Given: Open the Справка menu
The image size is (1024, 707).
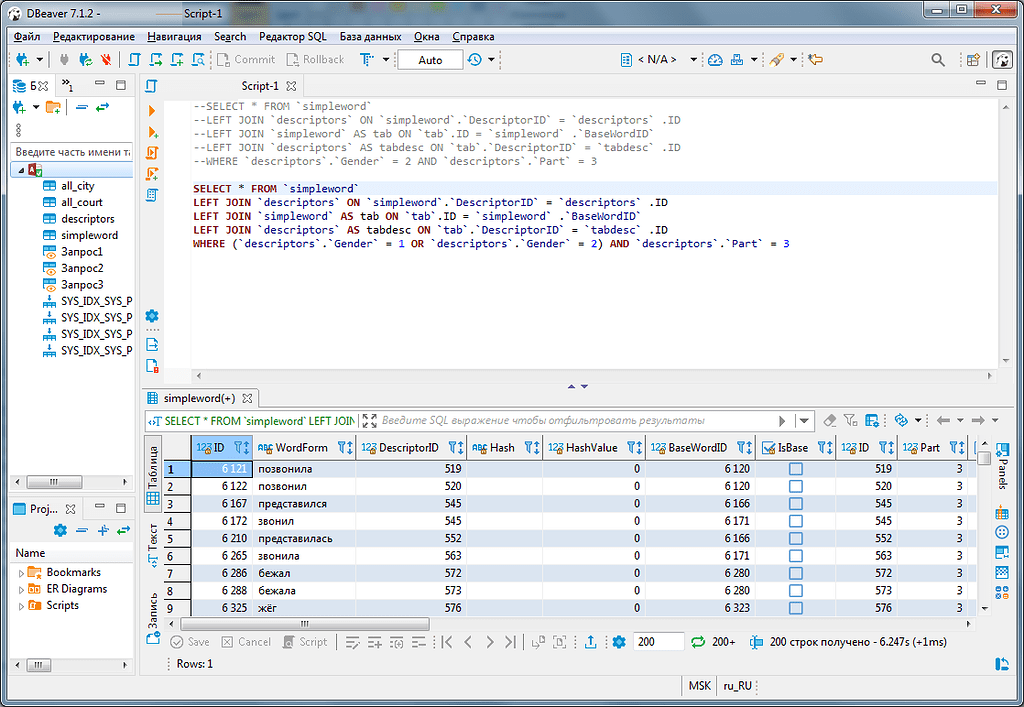Looking at the screenshot, I should (473, 37).
